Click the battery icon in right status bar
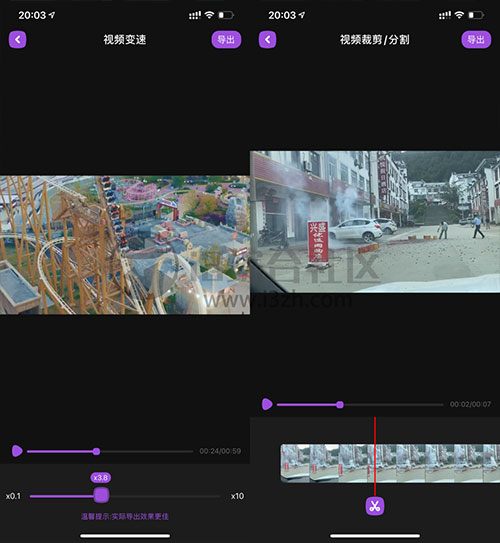 (x=476, y=15)
